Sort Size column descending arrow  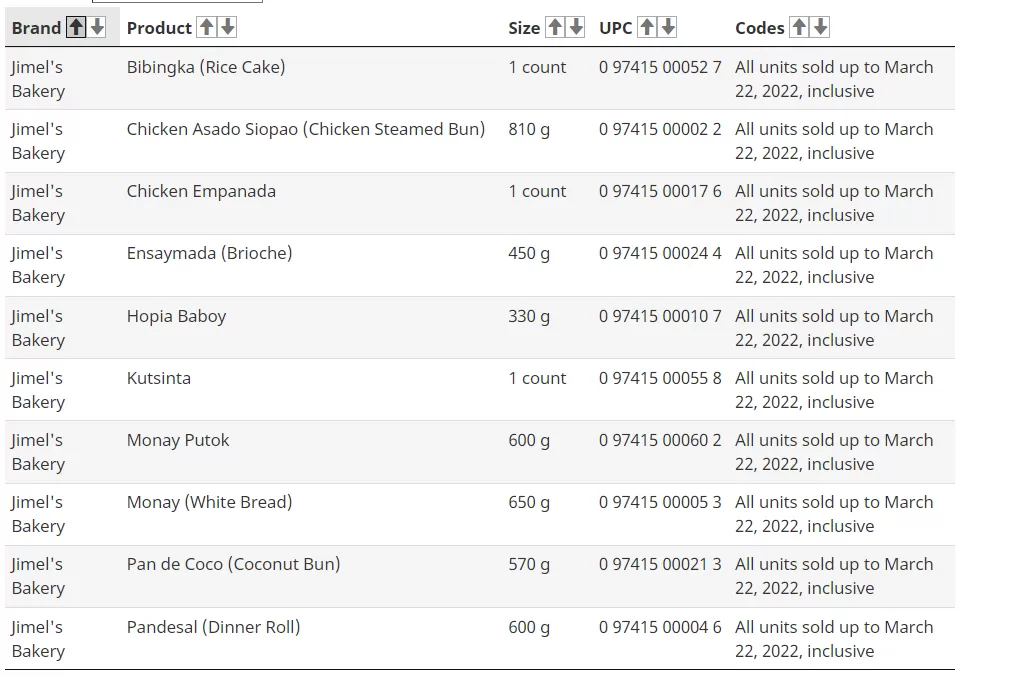(576, 27)
